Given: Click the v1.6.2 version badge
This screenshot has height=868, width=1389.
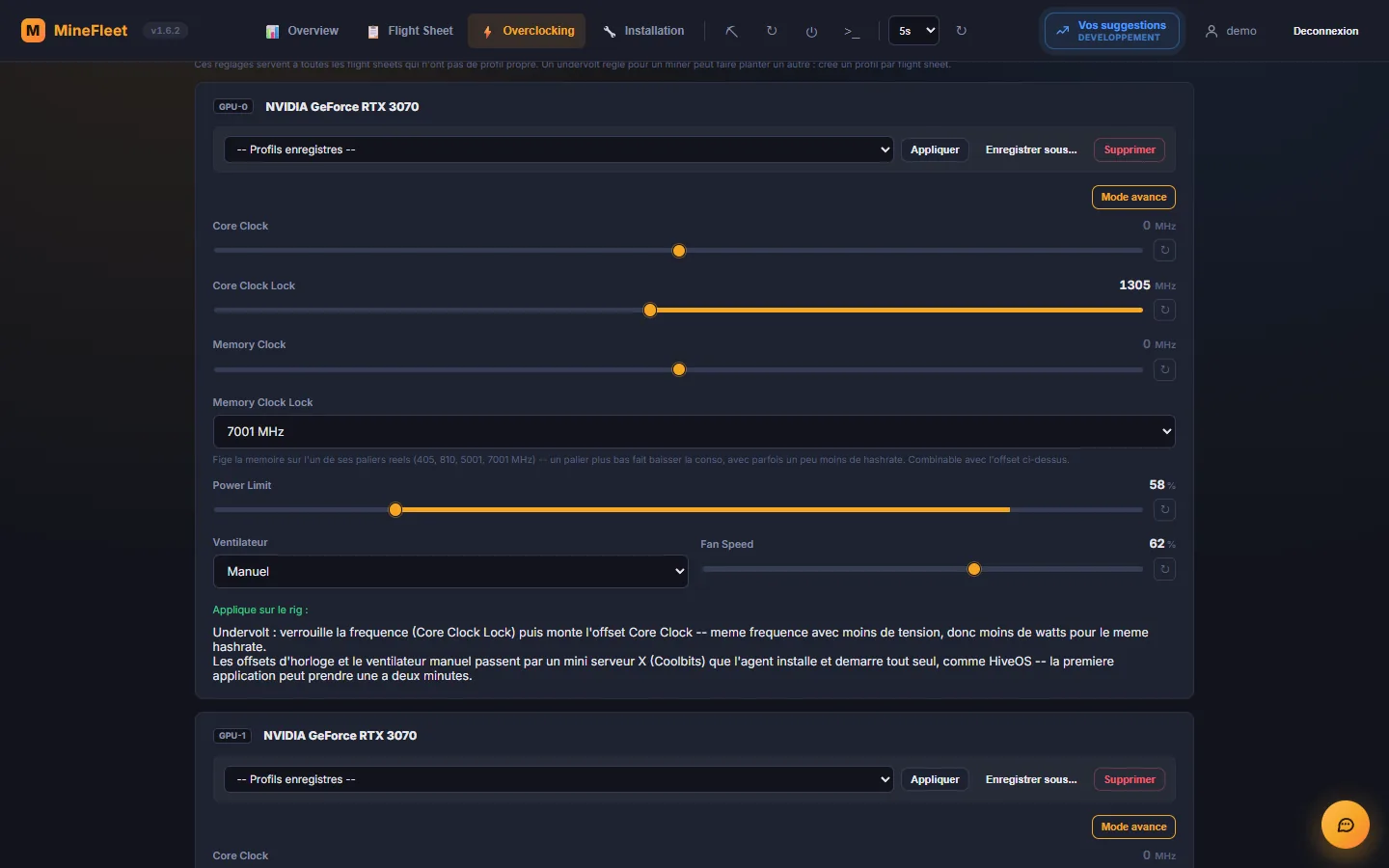Looking at the screenshot, I should click(166, 31).
